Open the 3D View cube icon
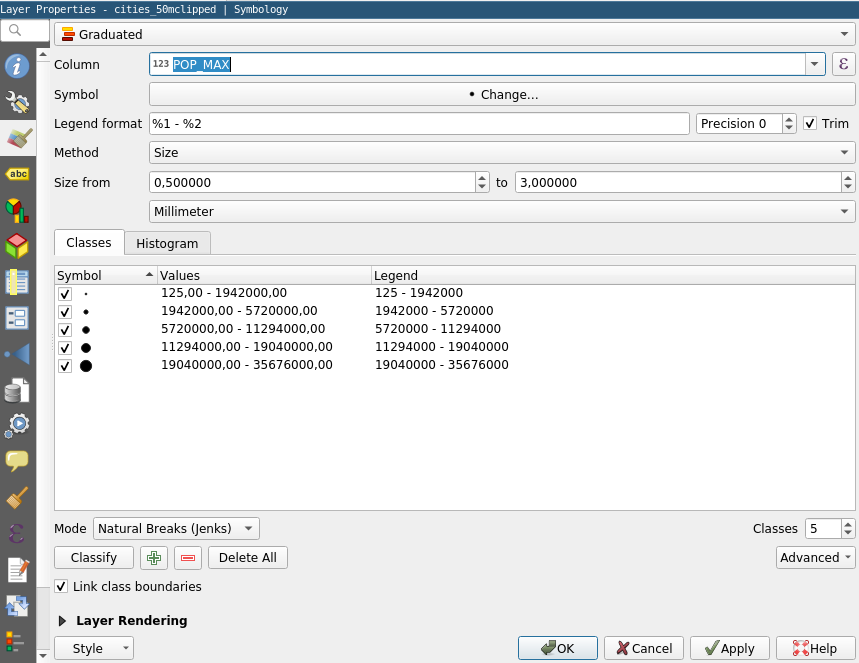This screenshot has width=859, height=663. 17,246
